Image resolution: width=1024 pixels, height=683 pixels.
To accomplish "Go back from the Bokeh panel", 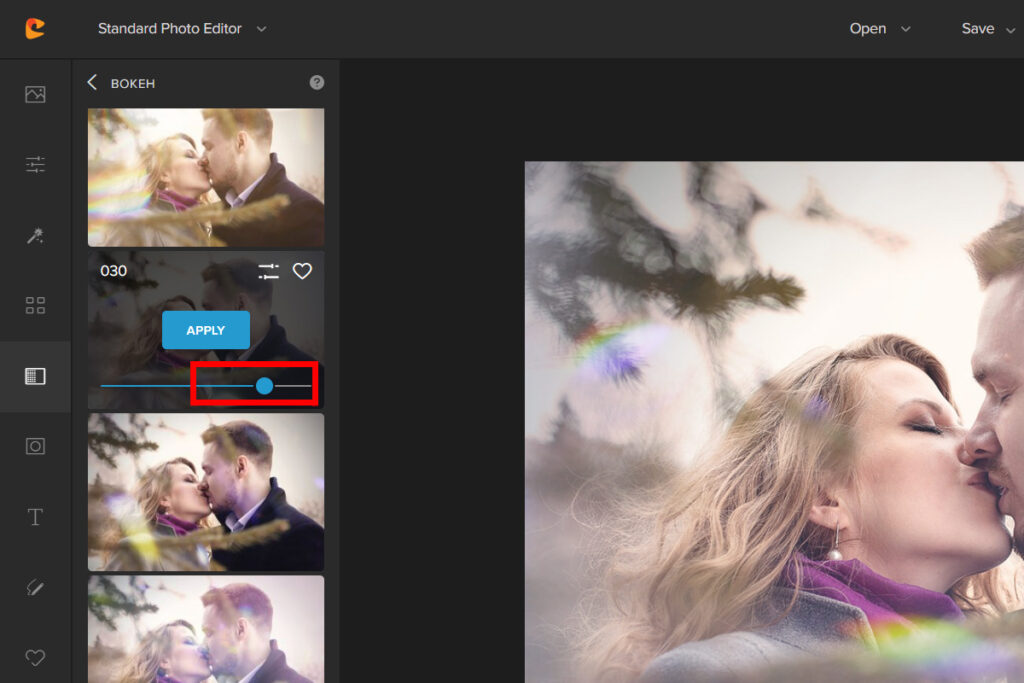I will click(92, 83).
